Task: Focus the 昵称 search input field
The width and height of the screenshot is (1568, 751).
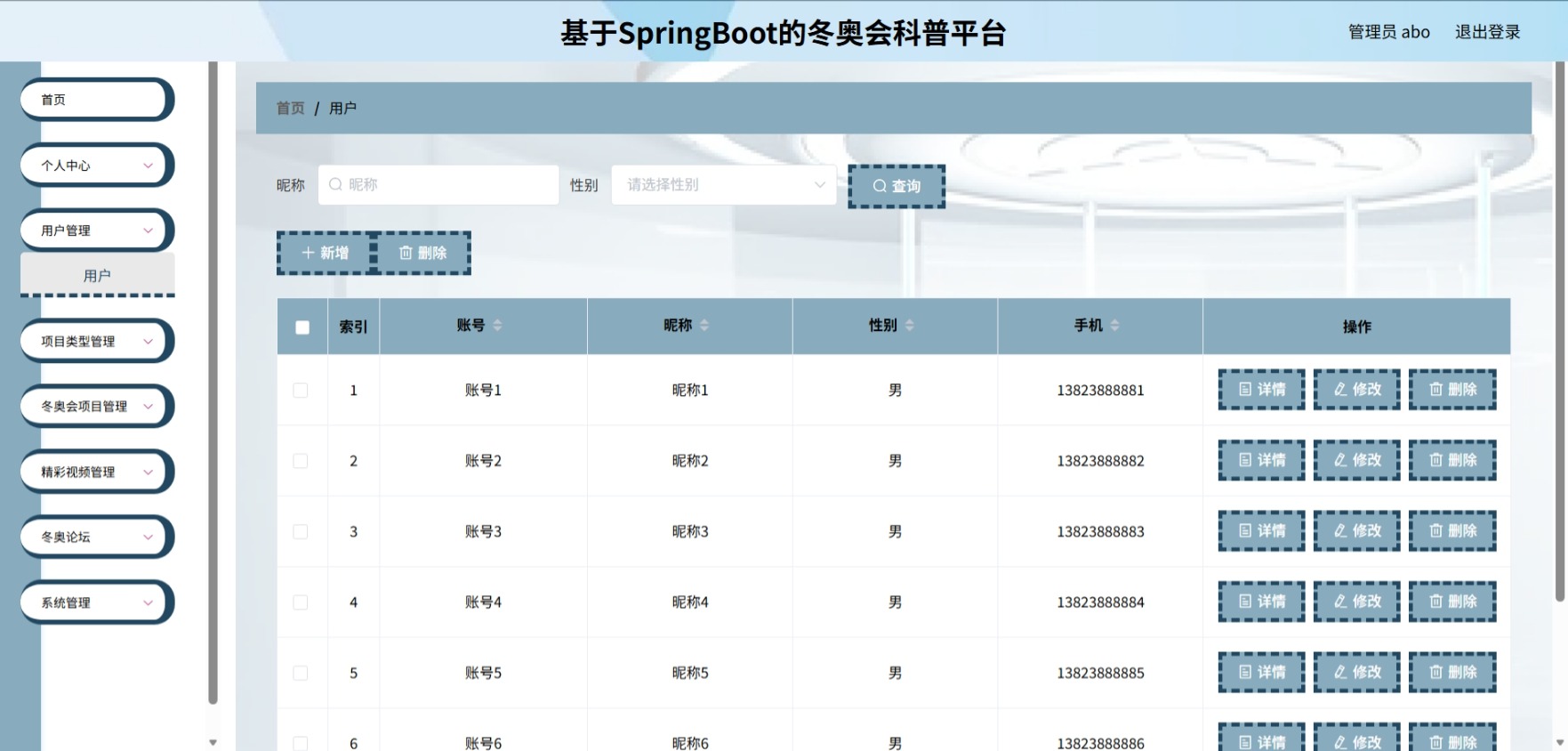Action: [438, 185]
